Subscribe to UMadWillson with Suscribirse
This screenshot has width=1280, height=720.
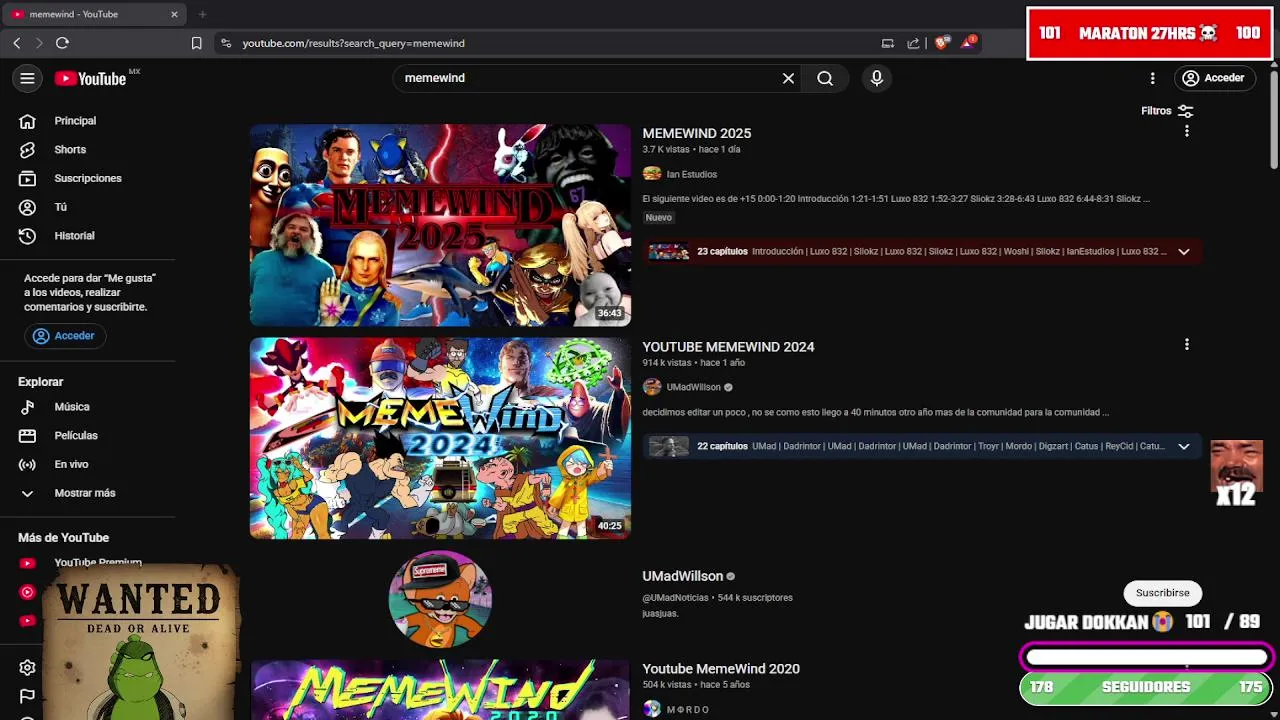click(1162, 593)
